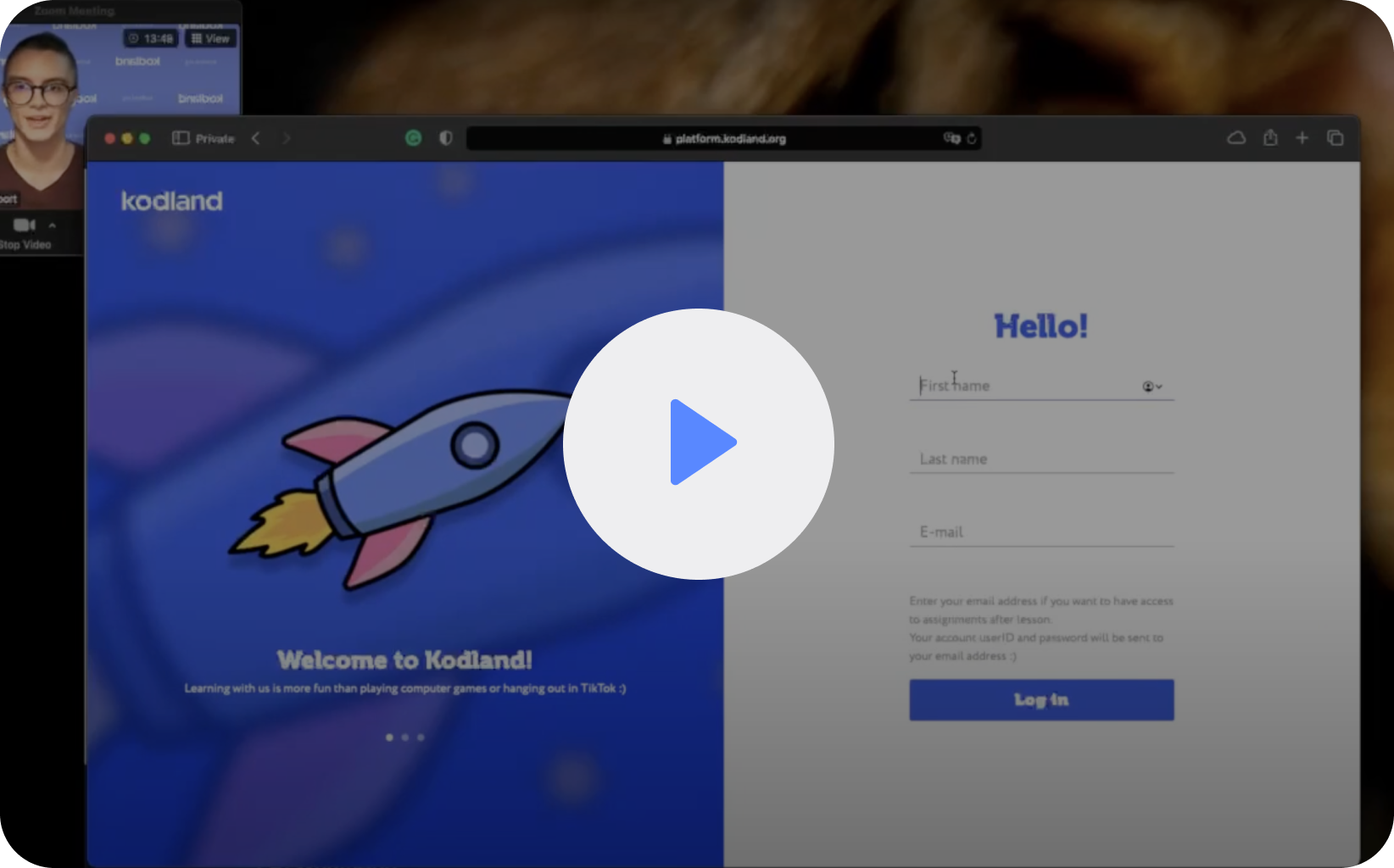This screenshot has width=1394, height=868.
Task: Click the platform.kodland.org address bar
Action: 724,138
